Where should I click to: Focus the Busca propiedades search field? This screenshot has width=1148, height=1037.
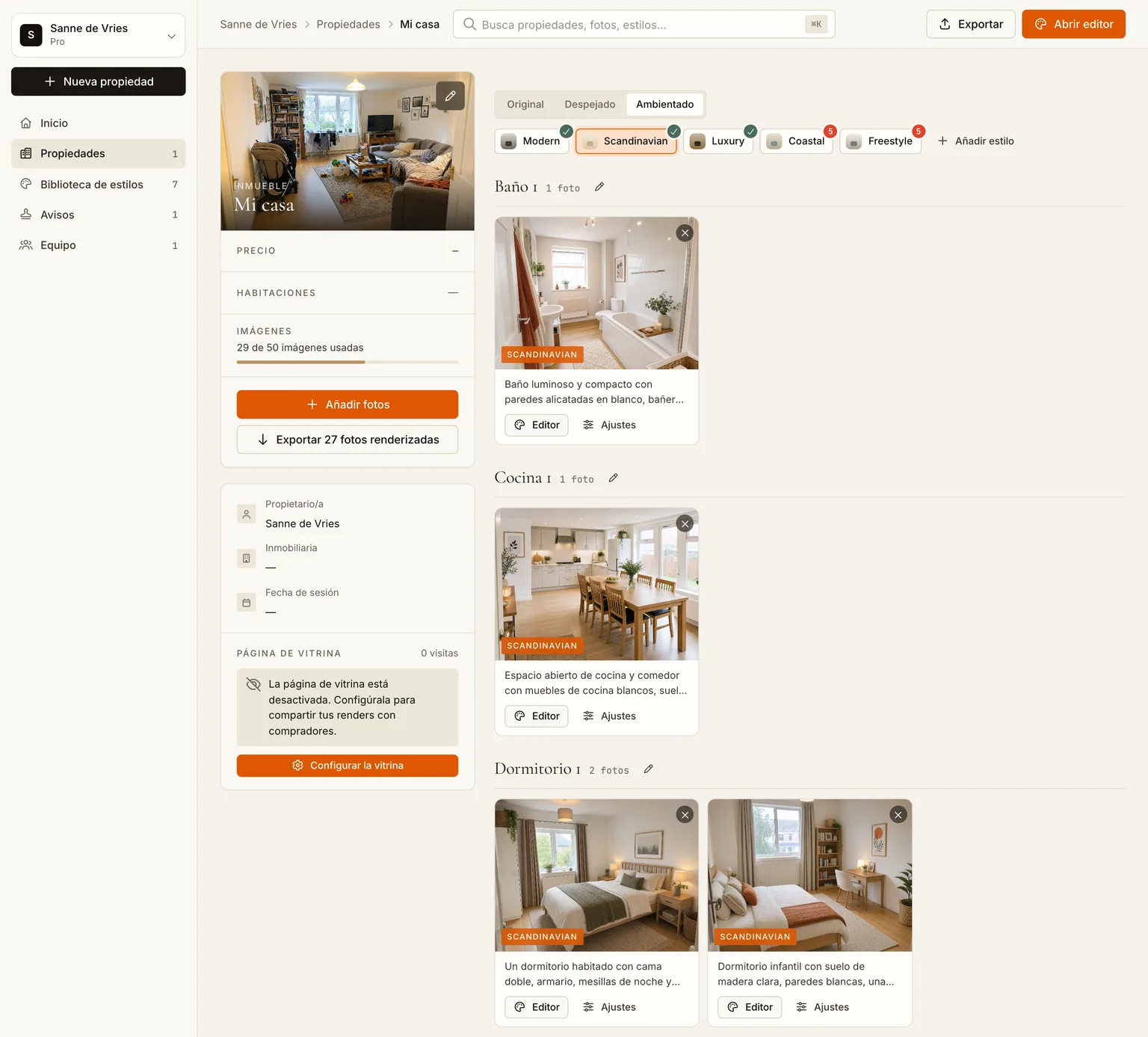click(x=644, y=24)
